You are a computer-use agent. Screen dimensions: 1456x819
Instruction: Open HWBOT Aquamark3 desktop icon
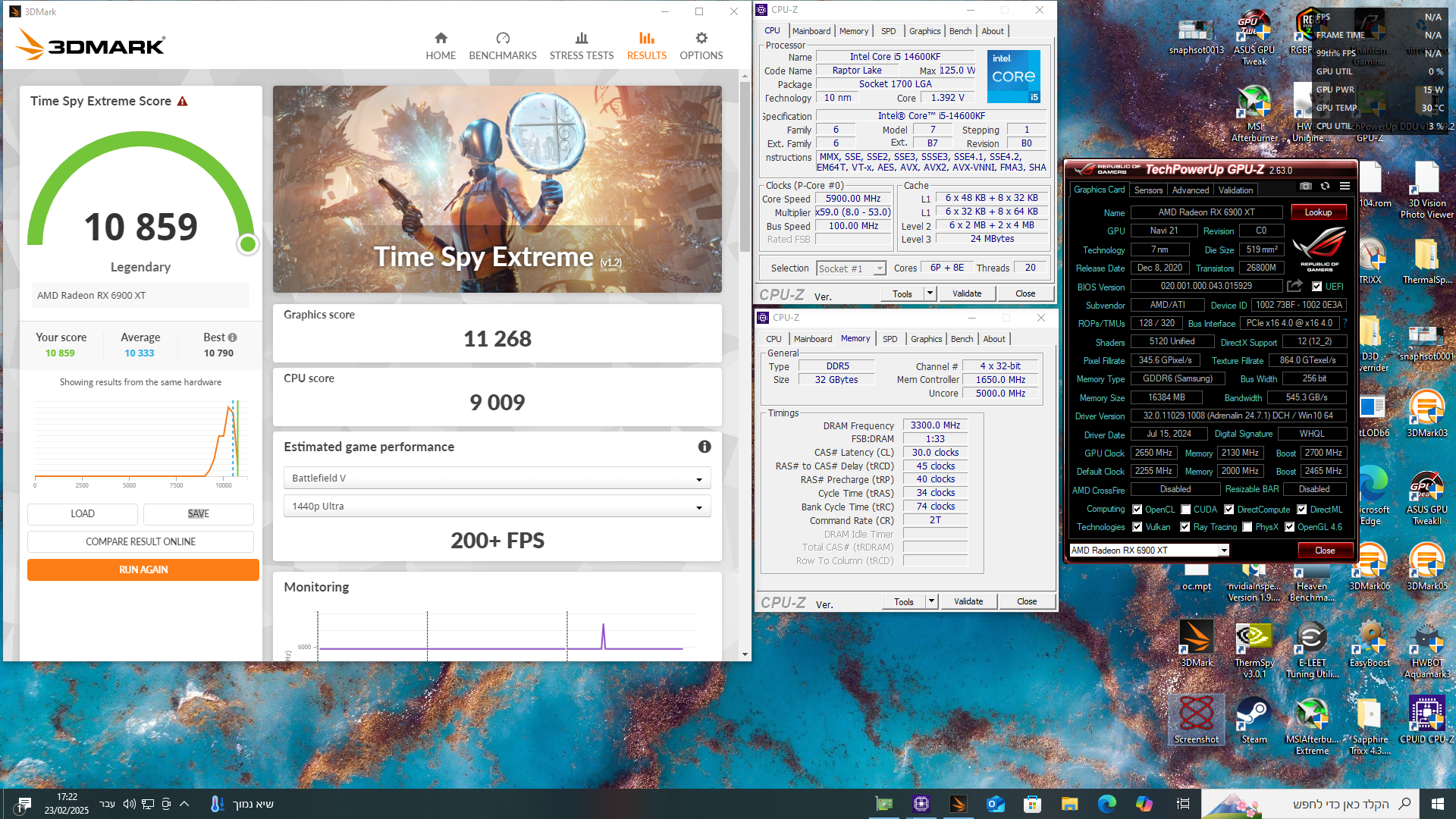1427,638
